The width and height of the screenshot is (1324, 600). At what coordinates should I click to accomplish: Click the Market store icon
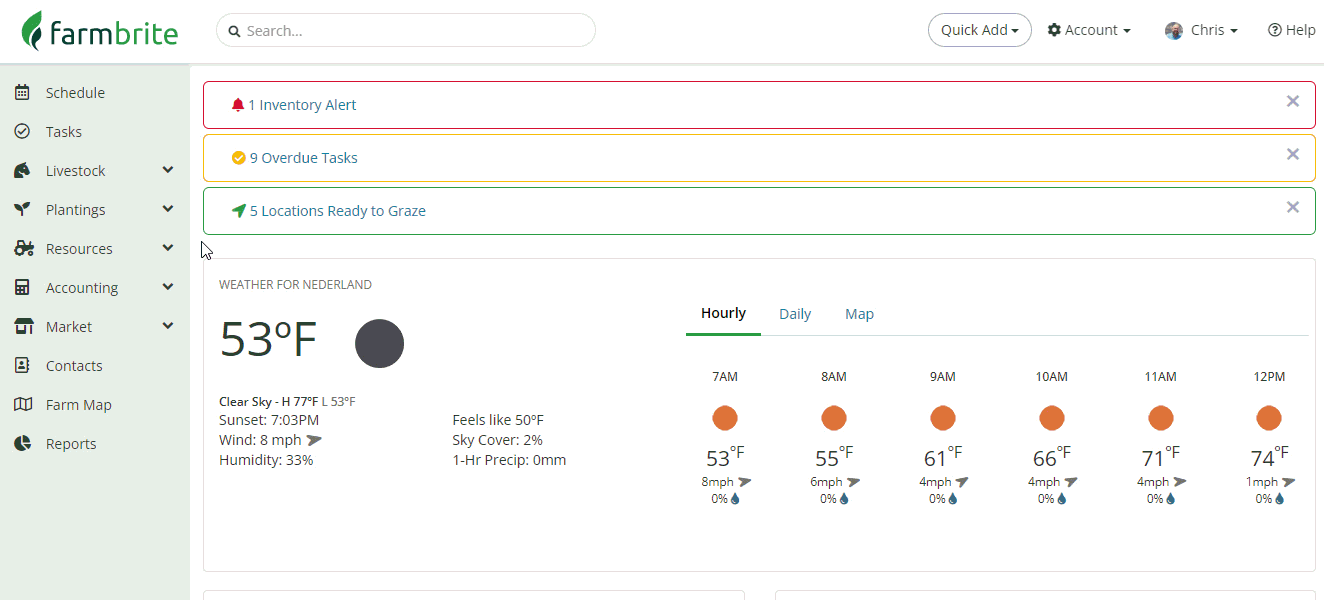coord(22,327)
